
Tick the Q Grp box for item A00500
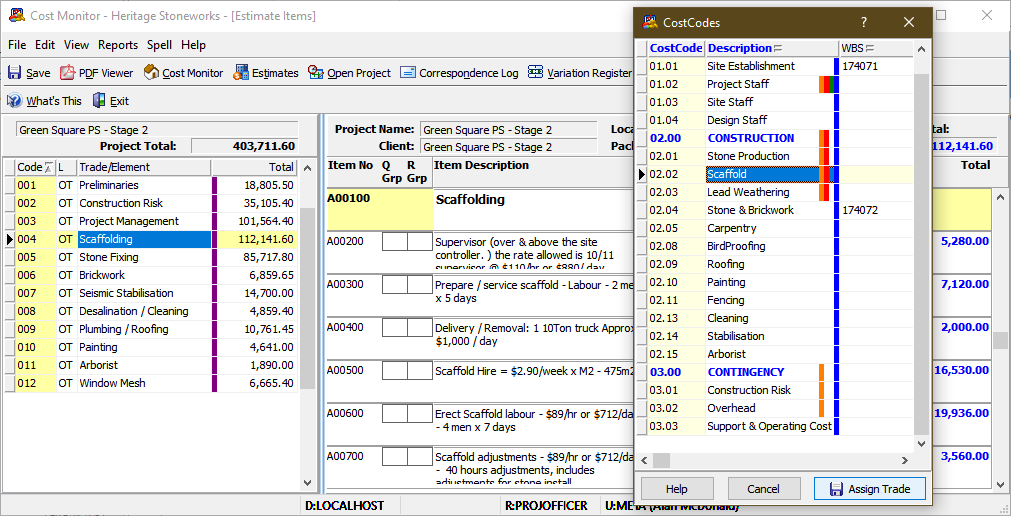click(x=395, y=371)
